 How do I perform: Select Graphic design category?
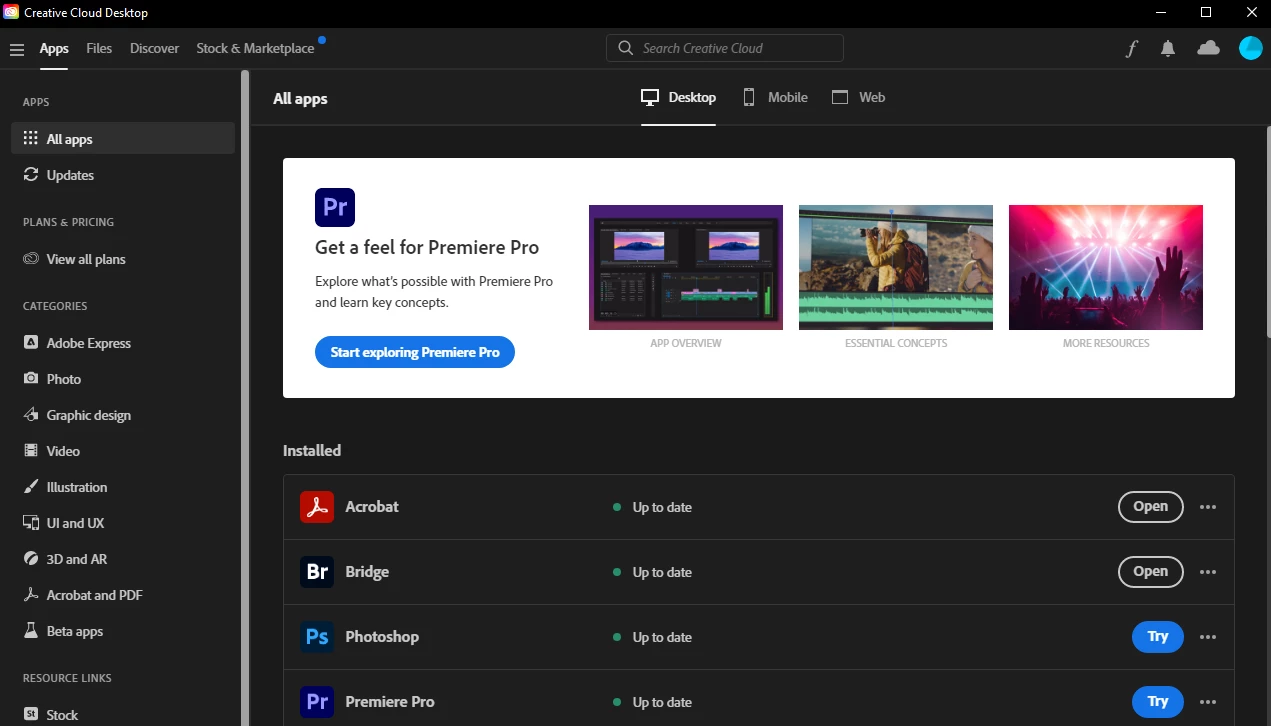[123, 415]
